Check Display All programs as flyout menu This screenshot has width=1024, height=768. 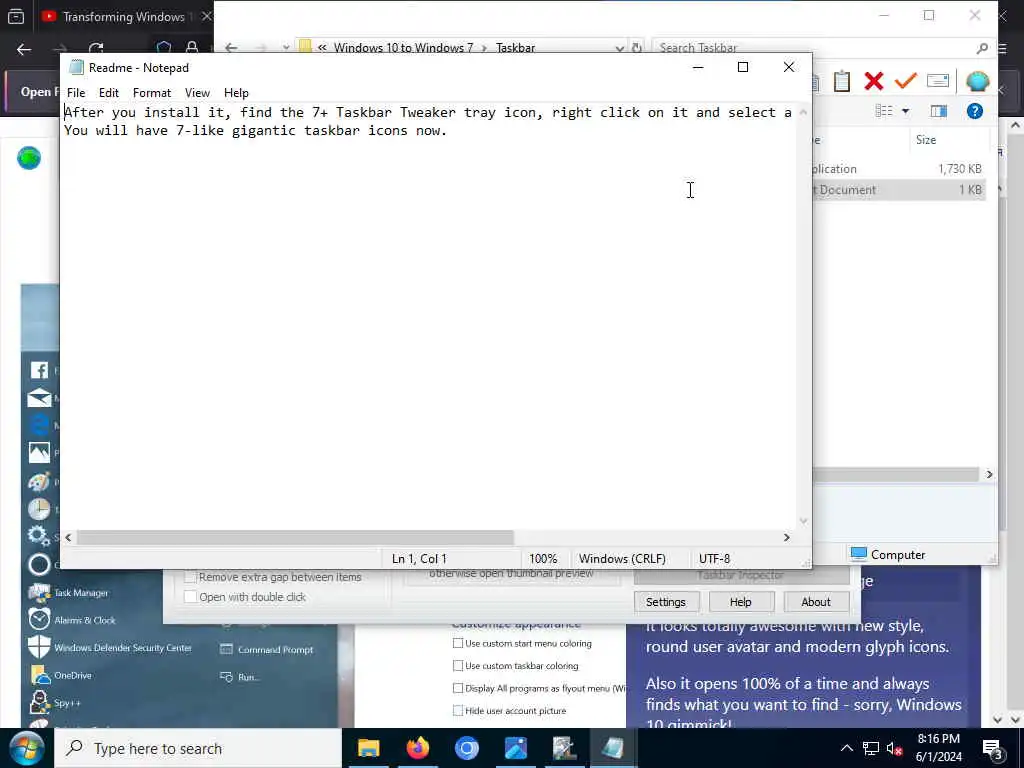coord(458,688)
